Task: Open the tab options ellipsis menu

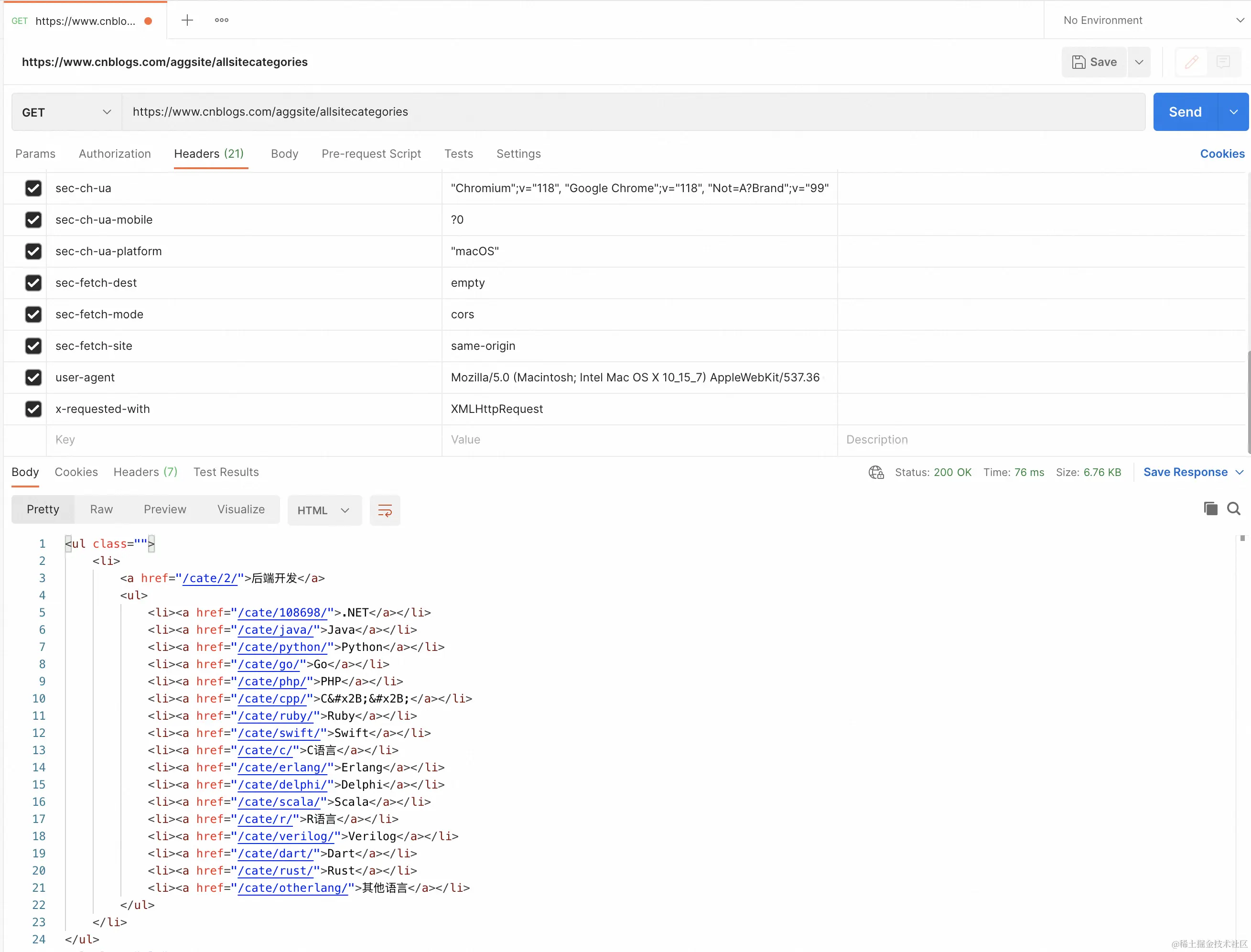Action: tap(222, 21)
